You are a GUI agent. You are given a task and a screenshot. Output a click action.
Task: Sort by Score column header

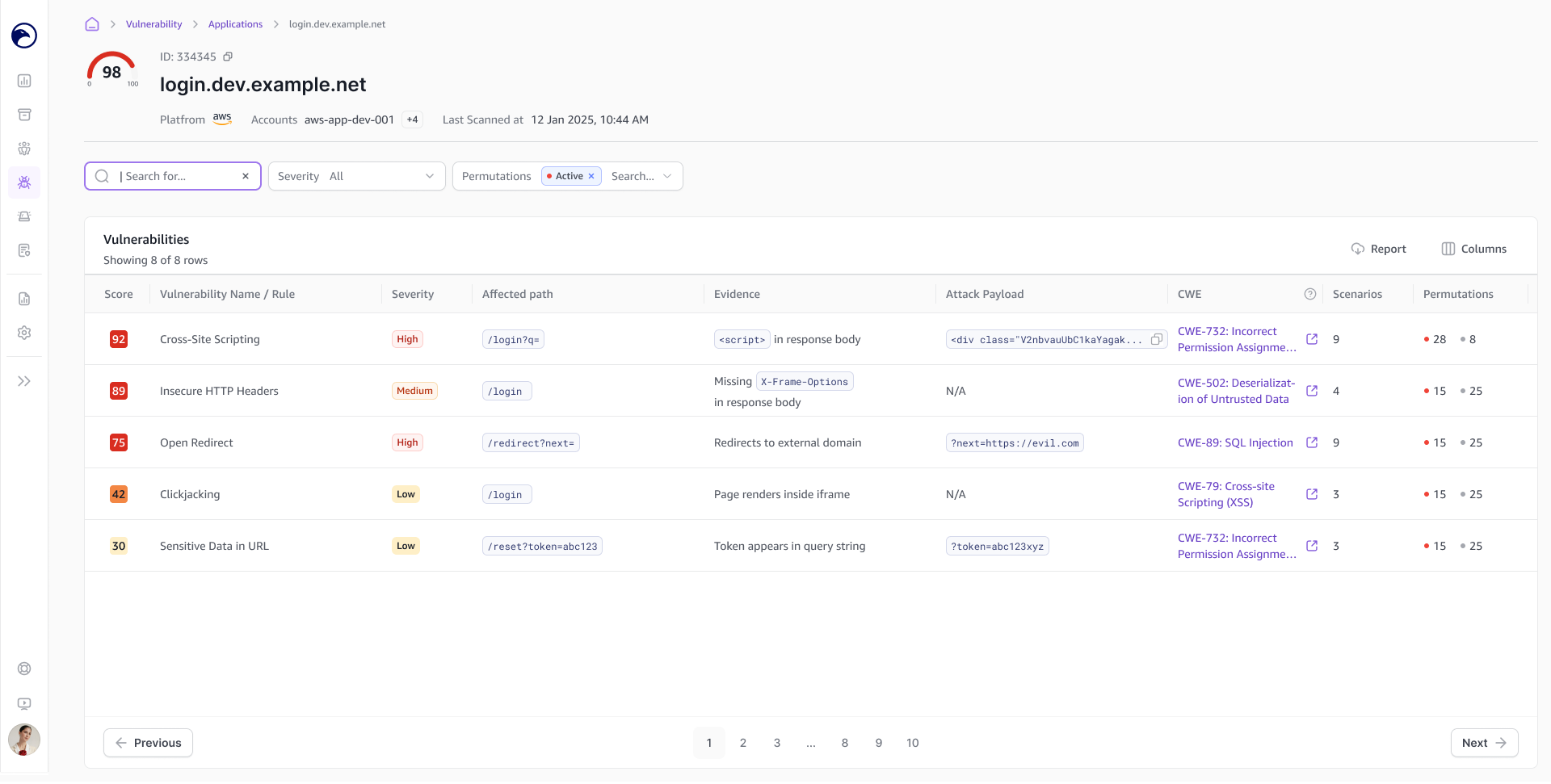coord(119,294)
